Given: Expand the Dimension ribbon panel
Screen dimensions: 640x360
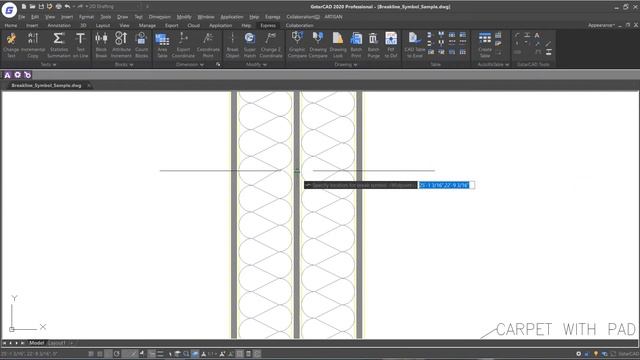Looking at the screenshot, I should click(x=190, y=64).
